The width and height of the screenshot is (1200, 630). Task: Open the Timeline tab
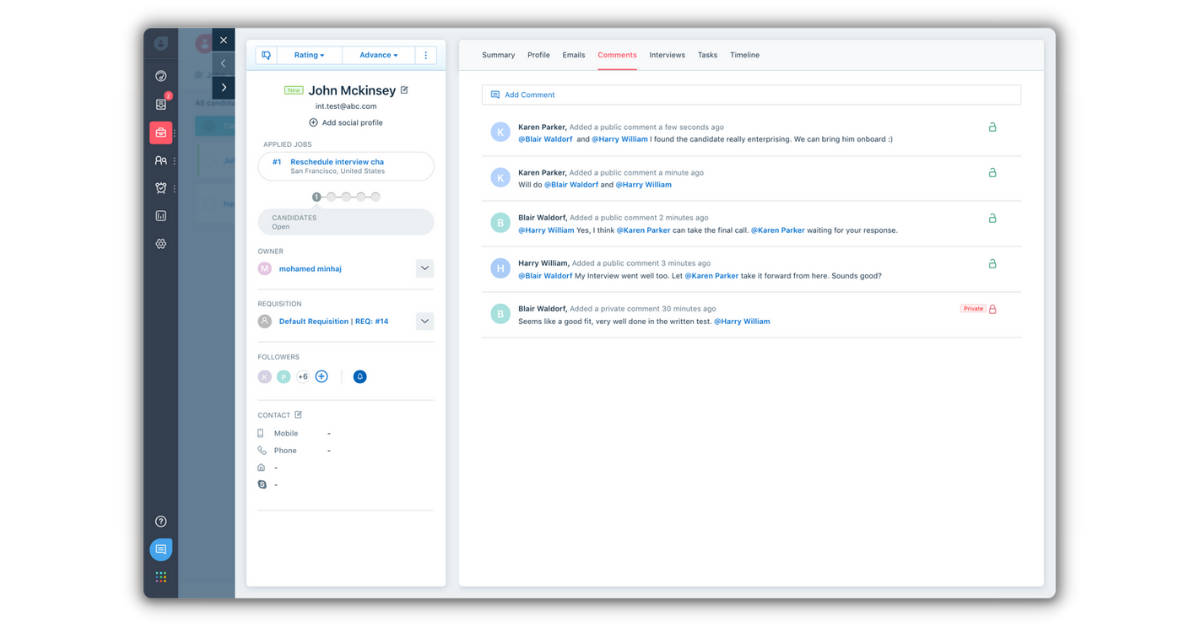[745, 55]
